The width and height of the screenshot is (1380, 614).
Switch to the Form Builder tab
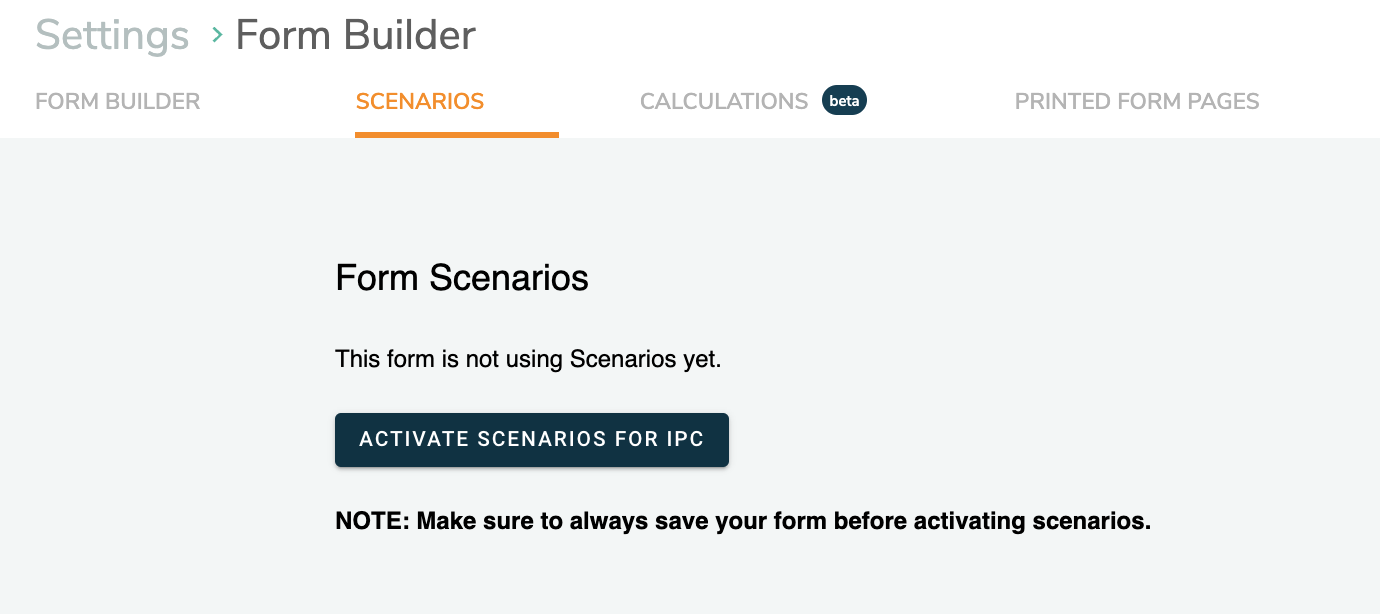click(118, 102)
